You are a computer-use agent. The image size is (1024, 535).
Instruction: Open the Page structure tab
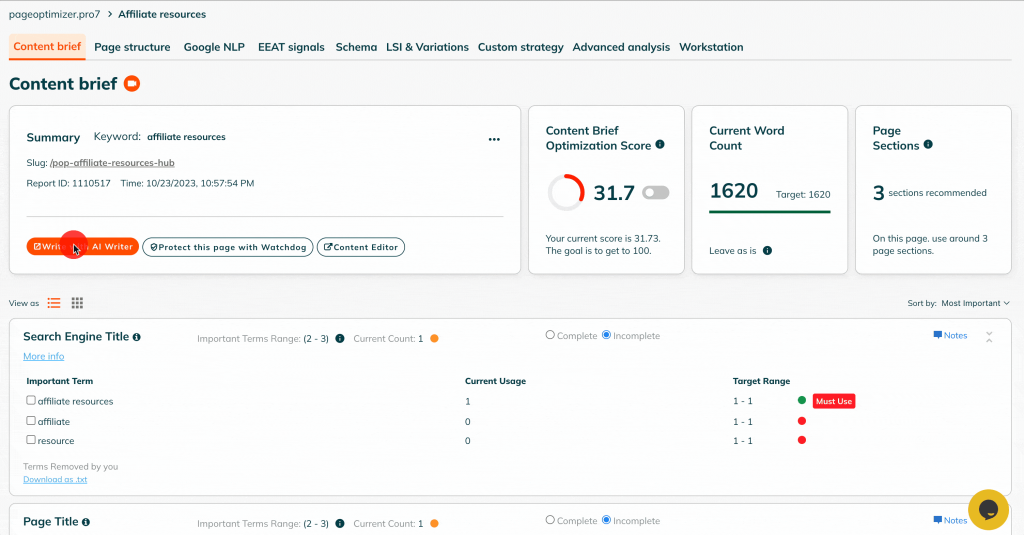pos(132,47)
